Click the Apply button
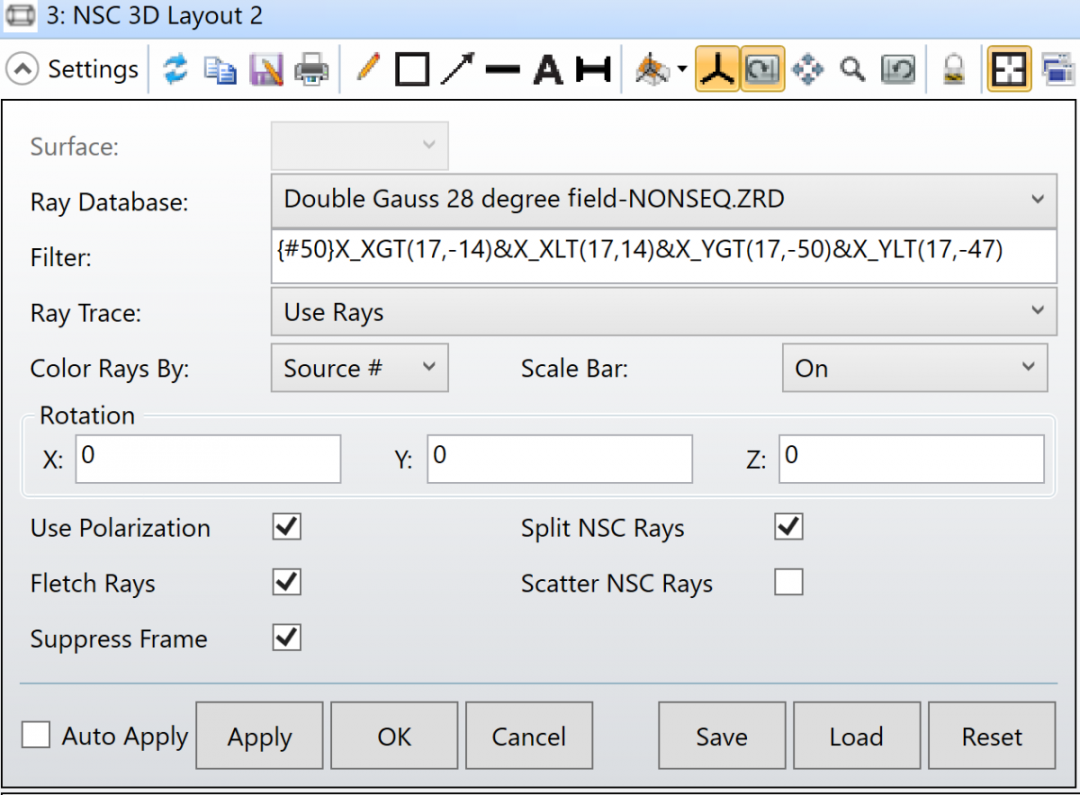The image size is (1080, 795). [259, 736]
